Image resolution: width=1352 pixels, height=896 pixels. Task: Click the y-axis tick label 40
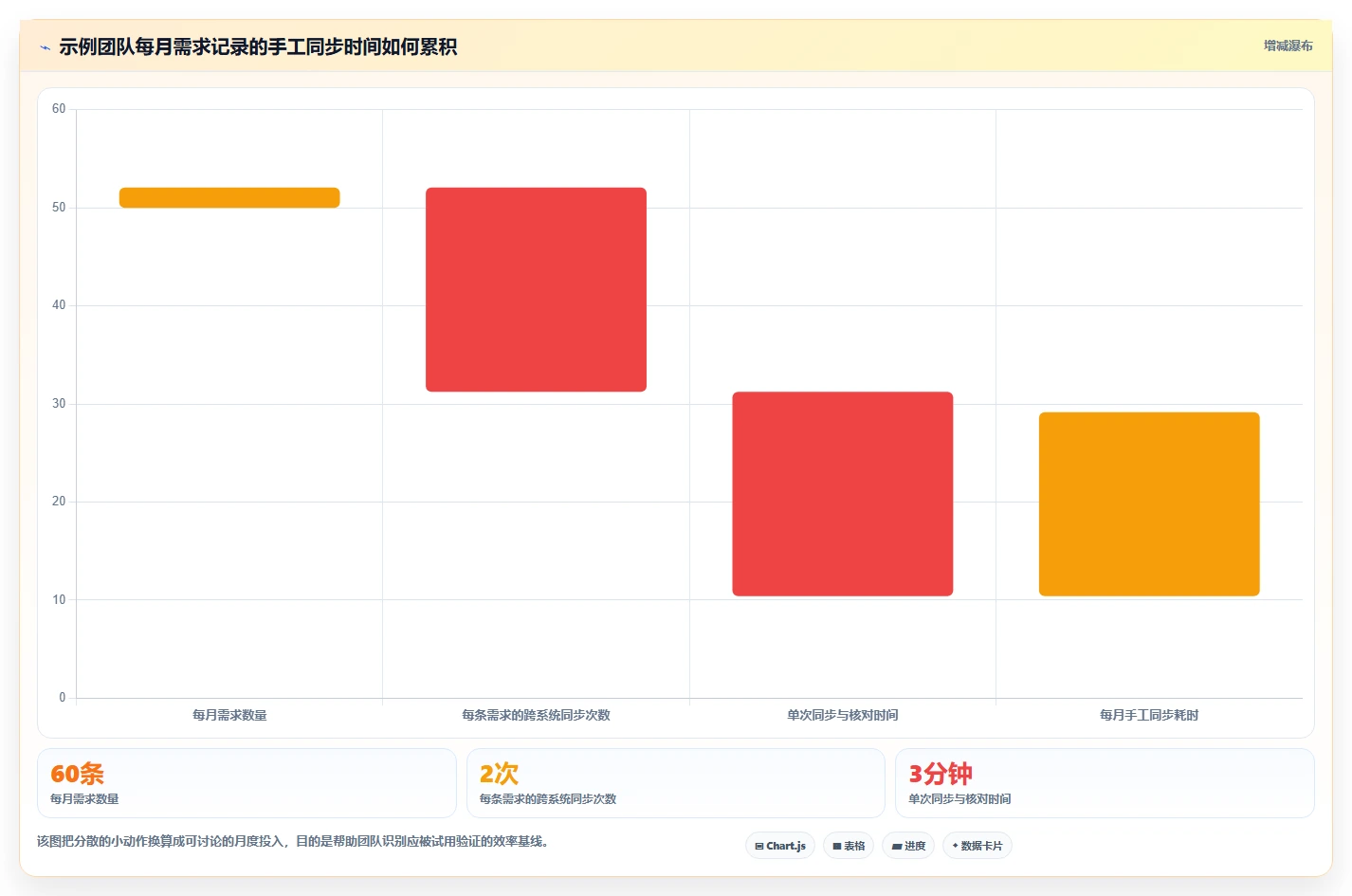pos(59,305)
